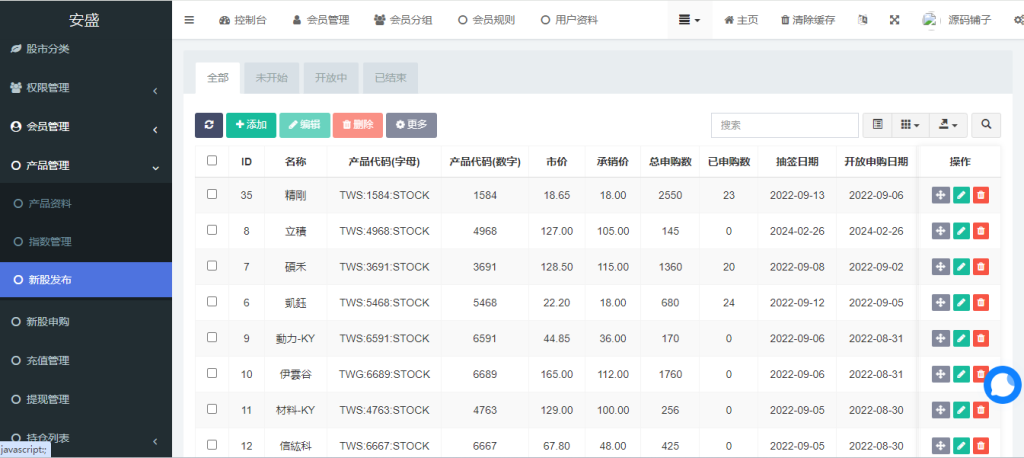Select 指数管理 in the sidebar submenu
The height and width of the screenshot is (458, 1024).
[86, 242]
